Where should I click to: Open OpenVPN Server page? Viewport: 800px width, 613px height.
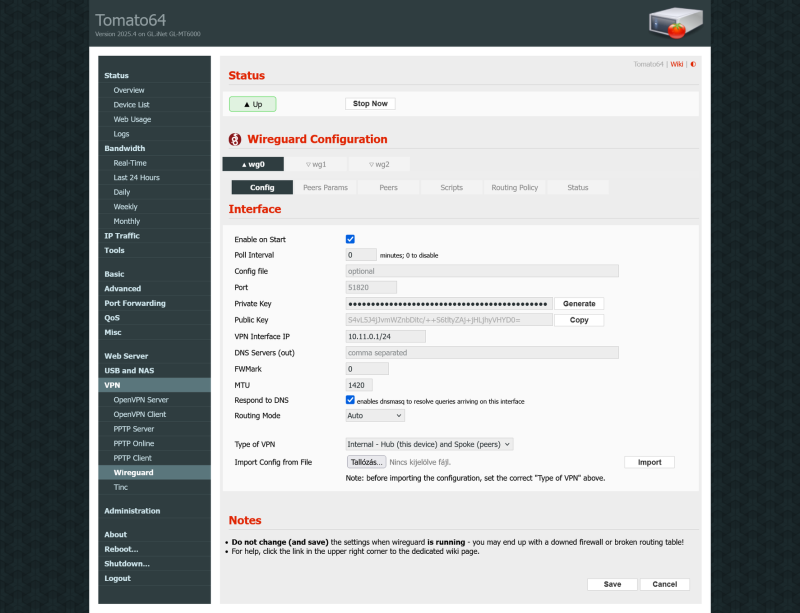(x=141, y=400)
